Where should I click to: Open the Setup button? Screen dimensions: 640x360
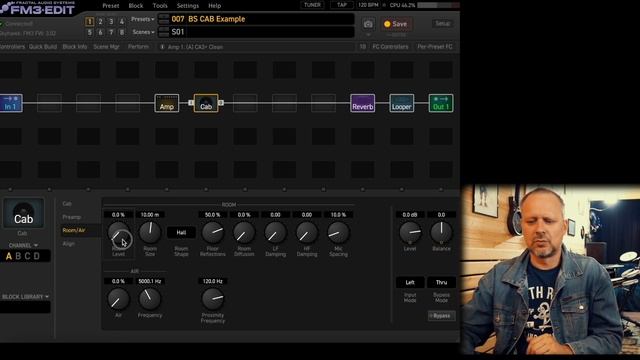(442, 24)
